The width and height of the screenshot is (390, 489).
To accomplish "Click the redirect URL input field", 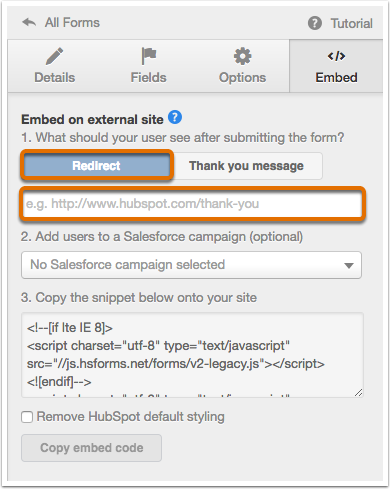I will tap(192, 204).
